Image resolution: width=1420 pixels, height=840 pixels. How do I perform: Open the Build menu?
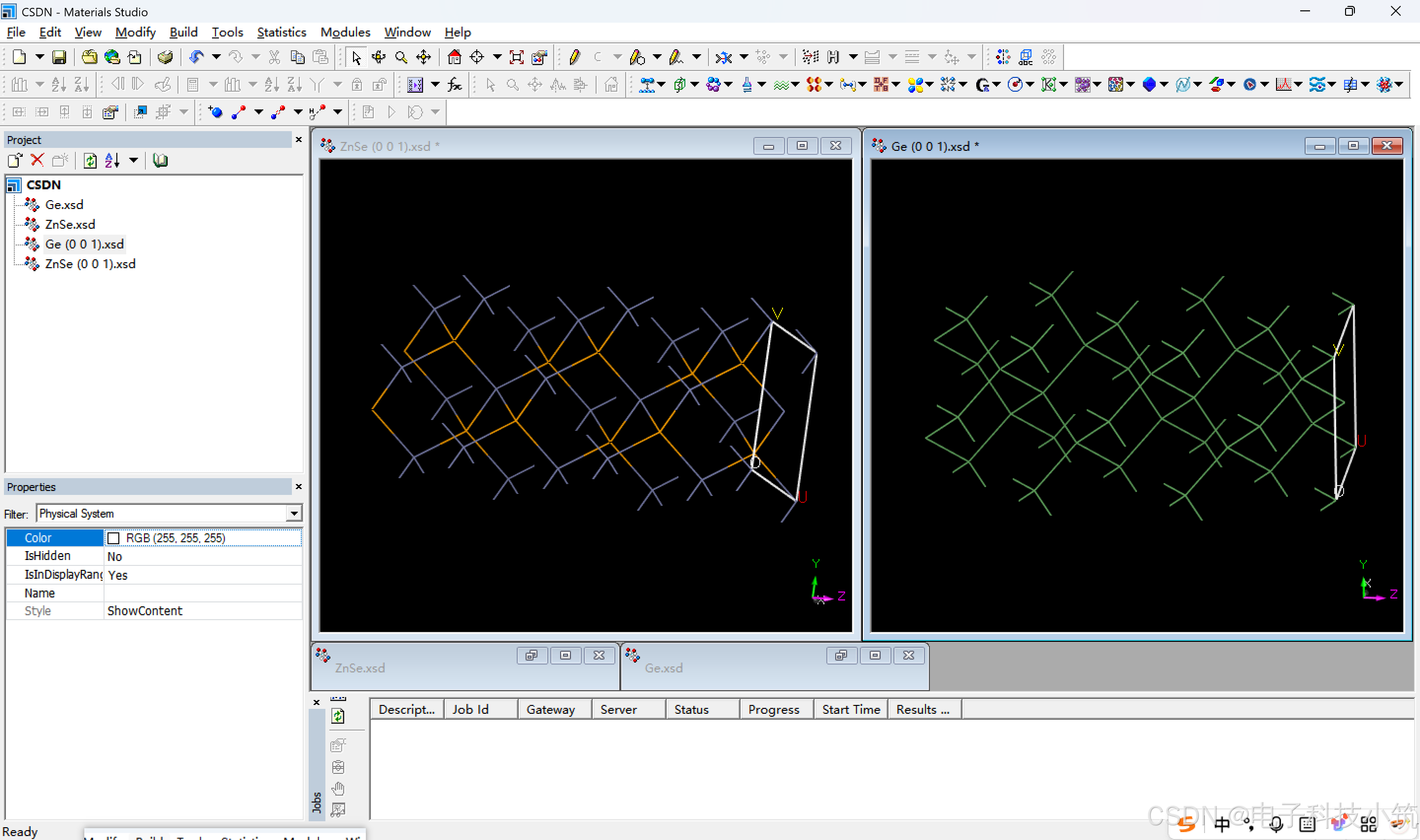(183, 32)
